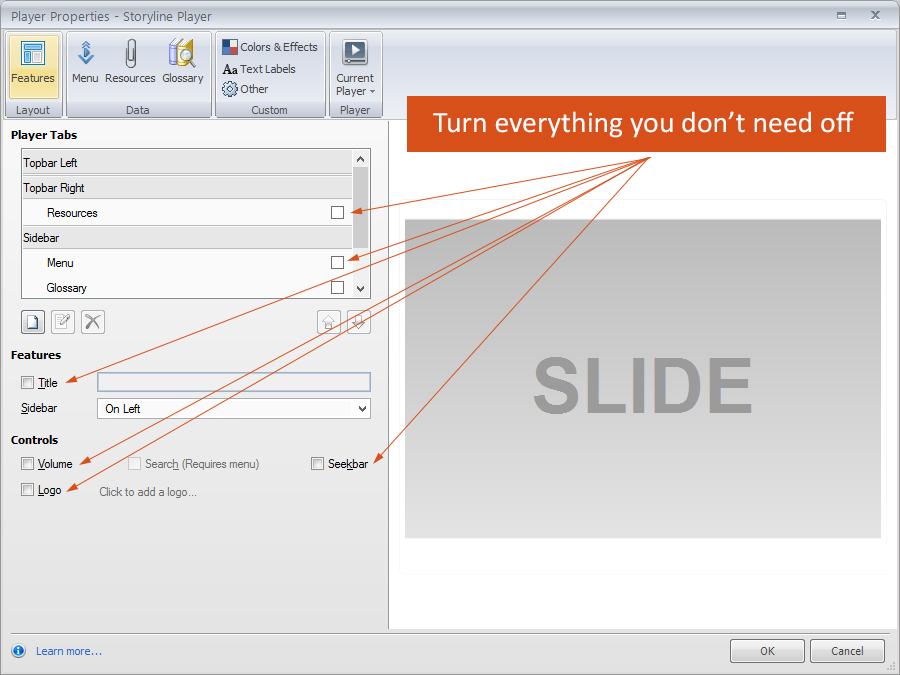Viewport: 900px width, 675px height.
Task: Click the Player Tabs scroll up arrow
Action: (360, 159)
